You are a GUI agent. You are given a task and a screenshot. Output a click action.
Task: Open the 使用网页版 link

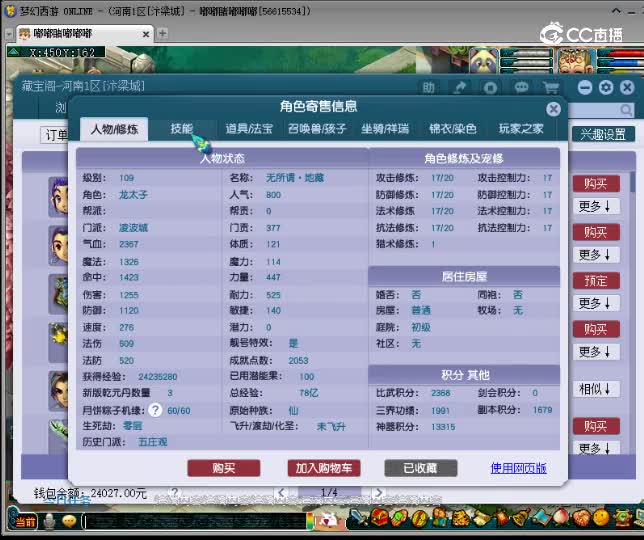[x=518, y=468]
